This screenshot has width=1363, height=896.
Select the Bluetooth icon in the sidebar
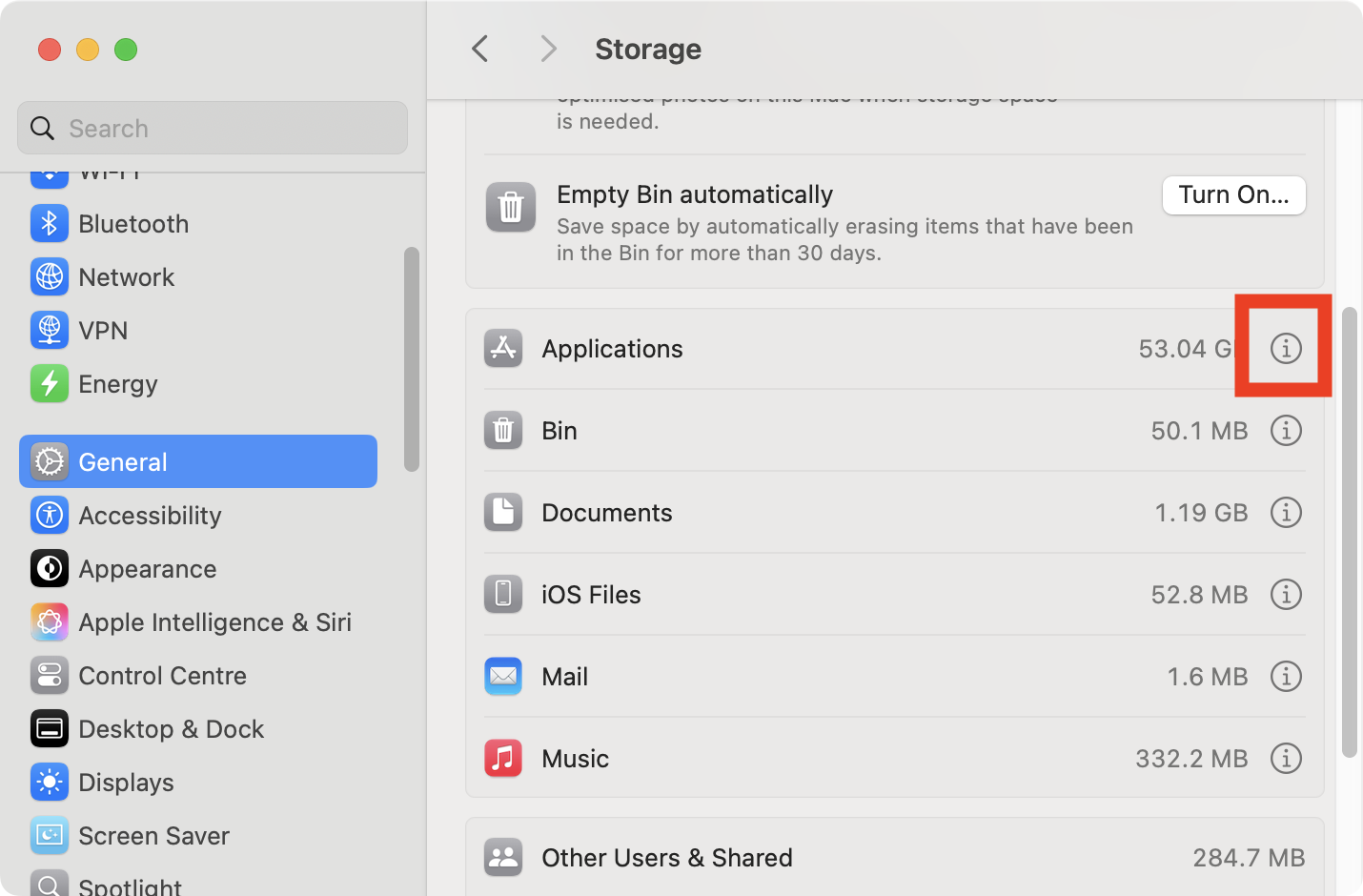50,223
